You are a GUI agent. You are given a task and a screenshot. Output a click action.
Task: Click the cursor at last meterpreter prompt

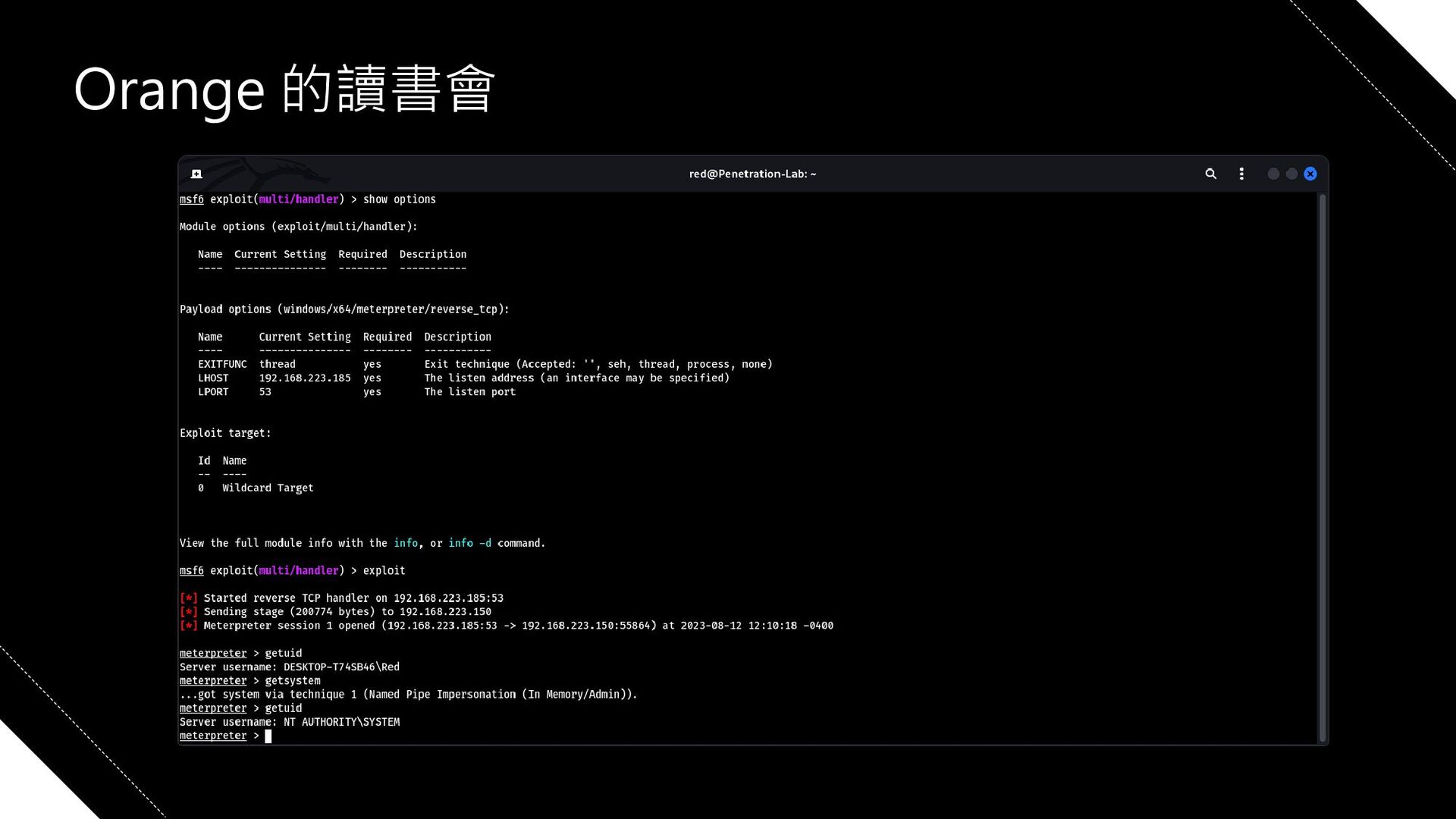(268, 736)
